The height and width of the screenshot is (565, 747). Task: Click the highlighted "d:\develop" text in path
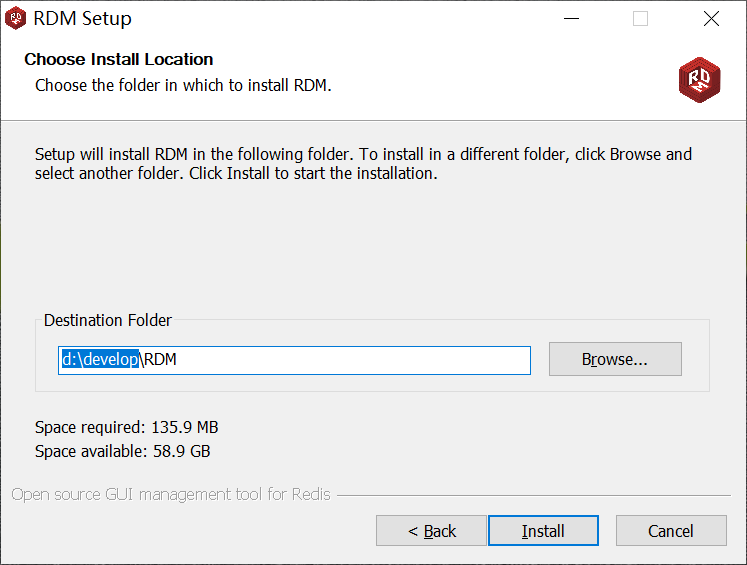tap(100, 360)
